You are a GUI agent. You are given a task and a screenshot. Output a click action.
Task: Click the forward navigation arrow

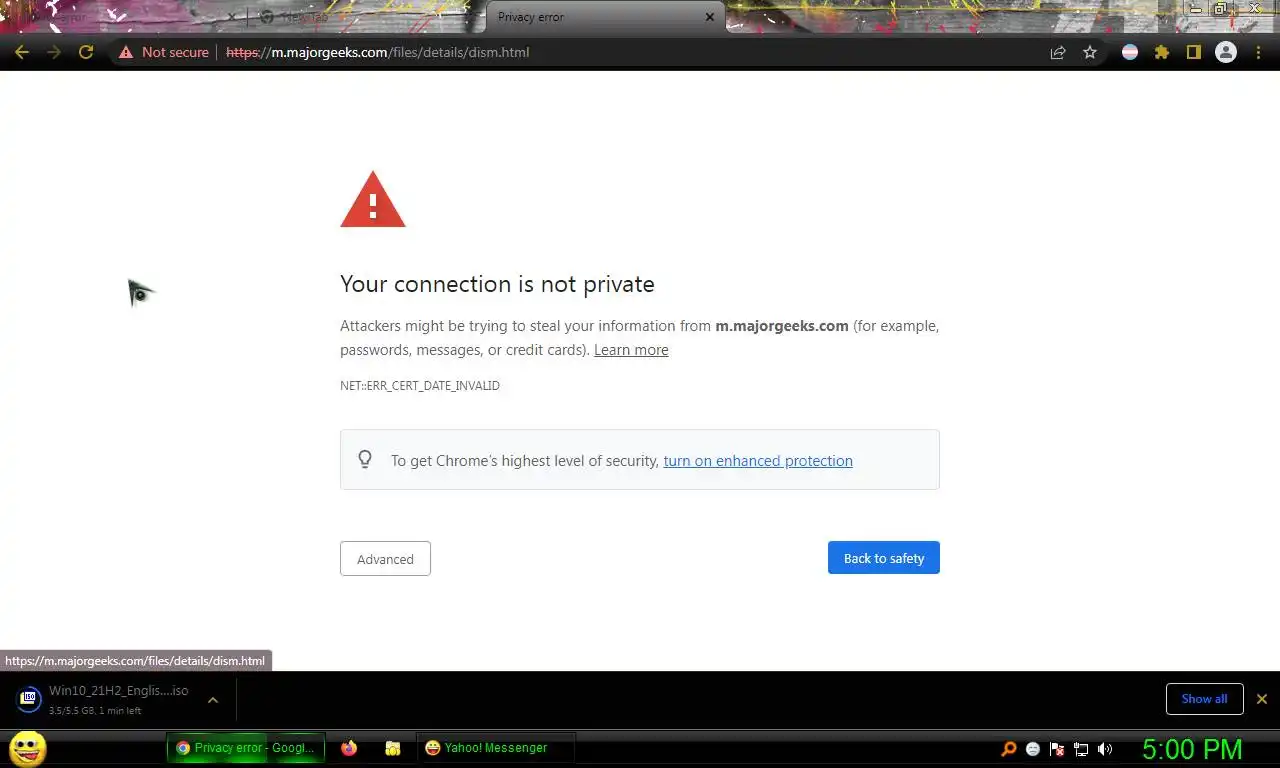54,52
